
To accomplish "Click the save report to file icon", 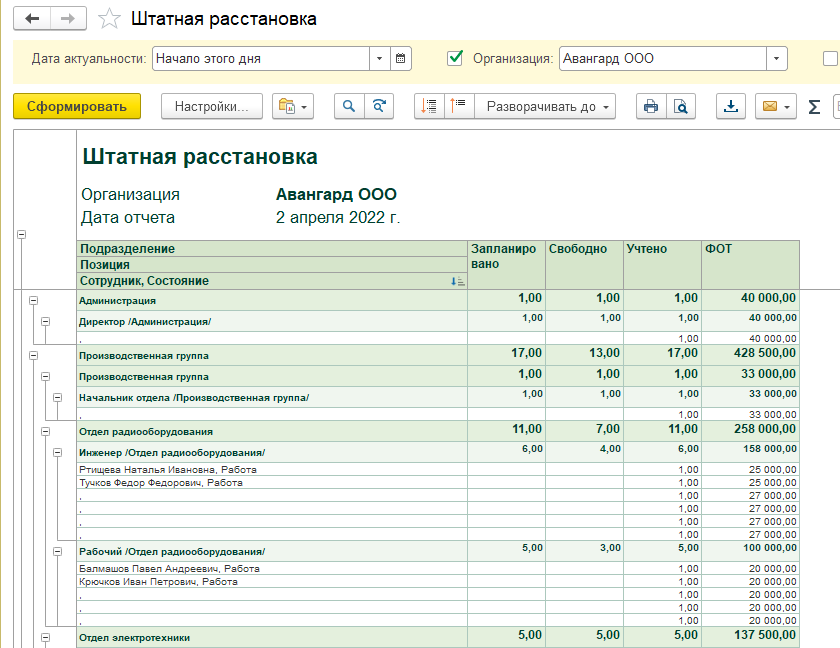I will click(732, 107).
